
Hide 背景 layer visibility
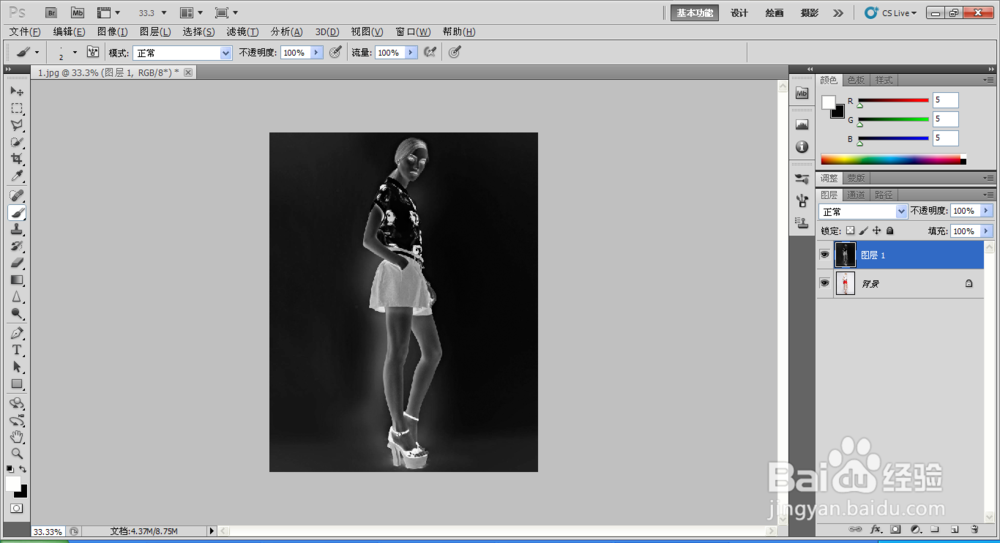[825, 283]
